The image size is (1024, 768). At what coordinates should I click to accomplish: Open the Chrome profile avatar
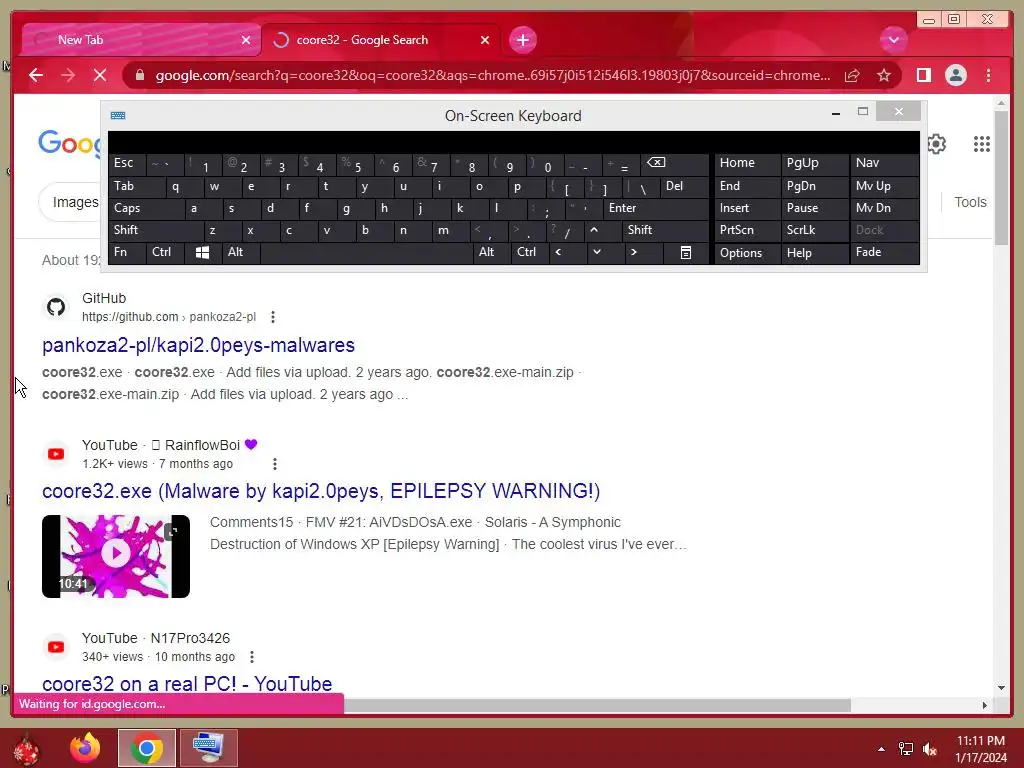(x=955, y=75)
